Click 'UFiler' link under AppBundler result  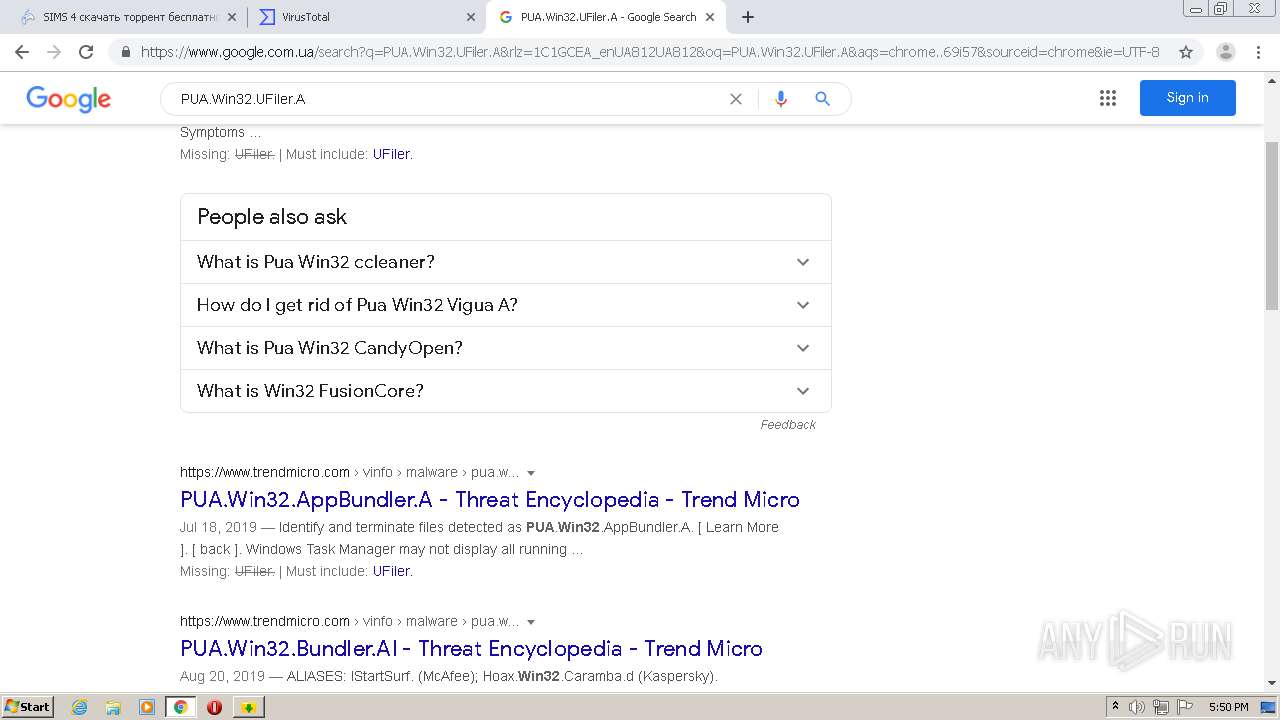pos(391,571)
